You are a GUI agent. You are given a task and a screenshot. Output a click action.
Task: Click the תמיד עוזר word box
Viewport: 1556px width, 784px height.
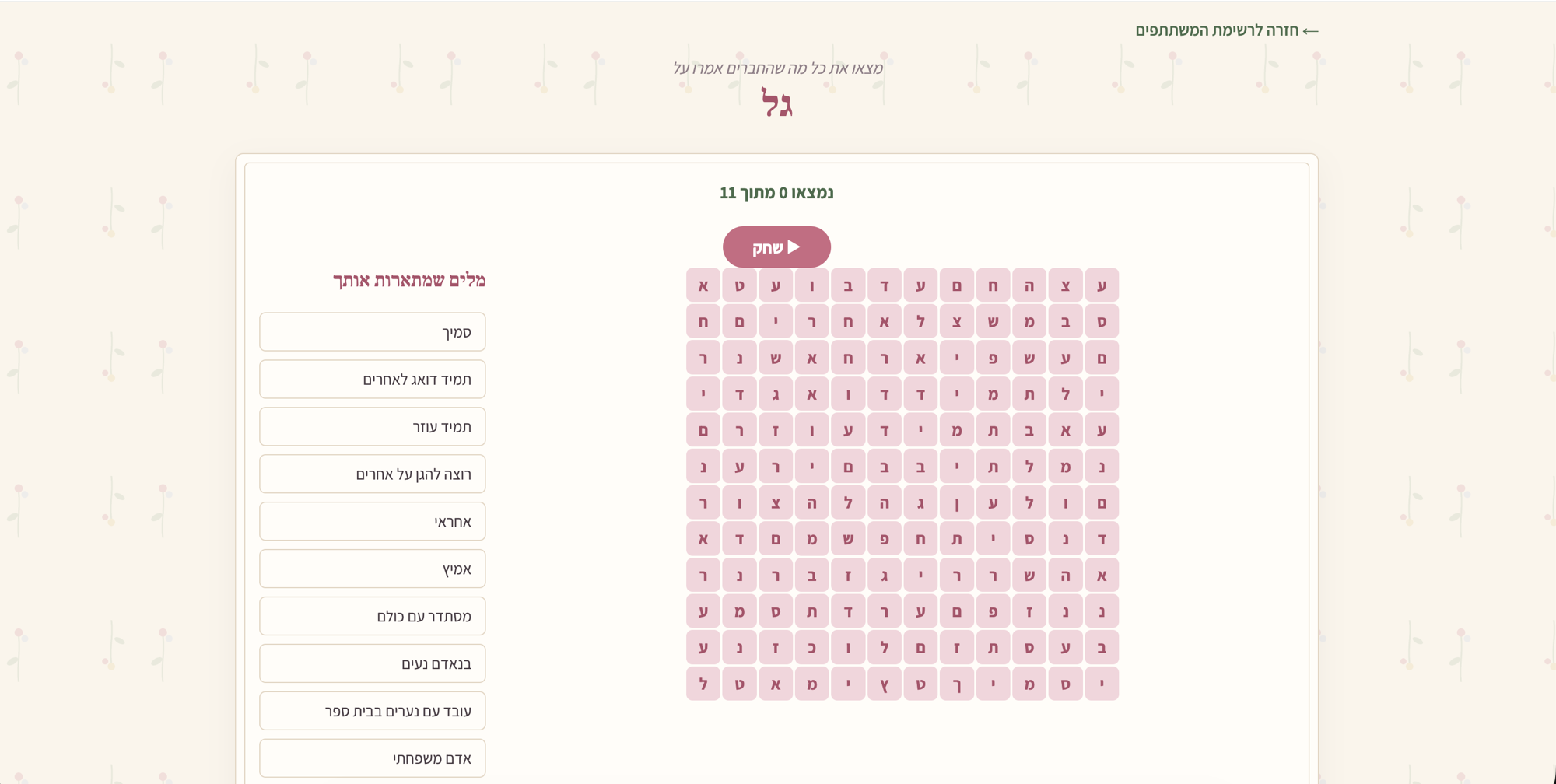click(x=373, y=427)
